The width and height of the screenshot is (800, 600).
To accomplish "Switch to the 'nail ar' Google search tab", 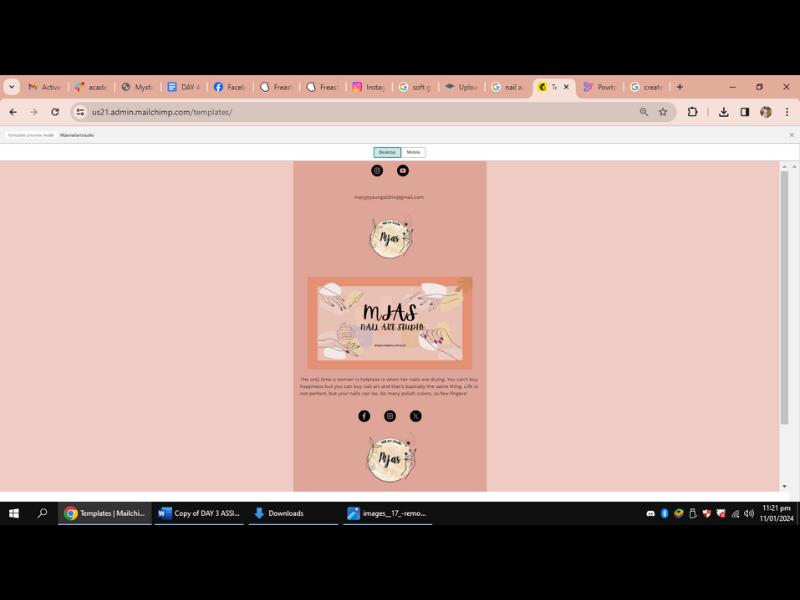I will tap(508, 87).
